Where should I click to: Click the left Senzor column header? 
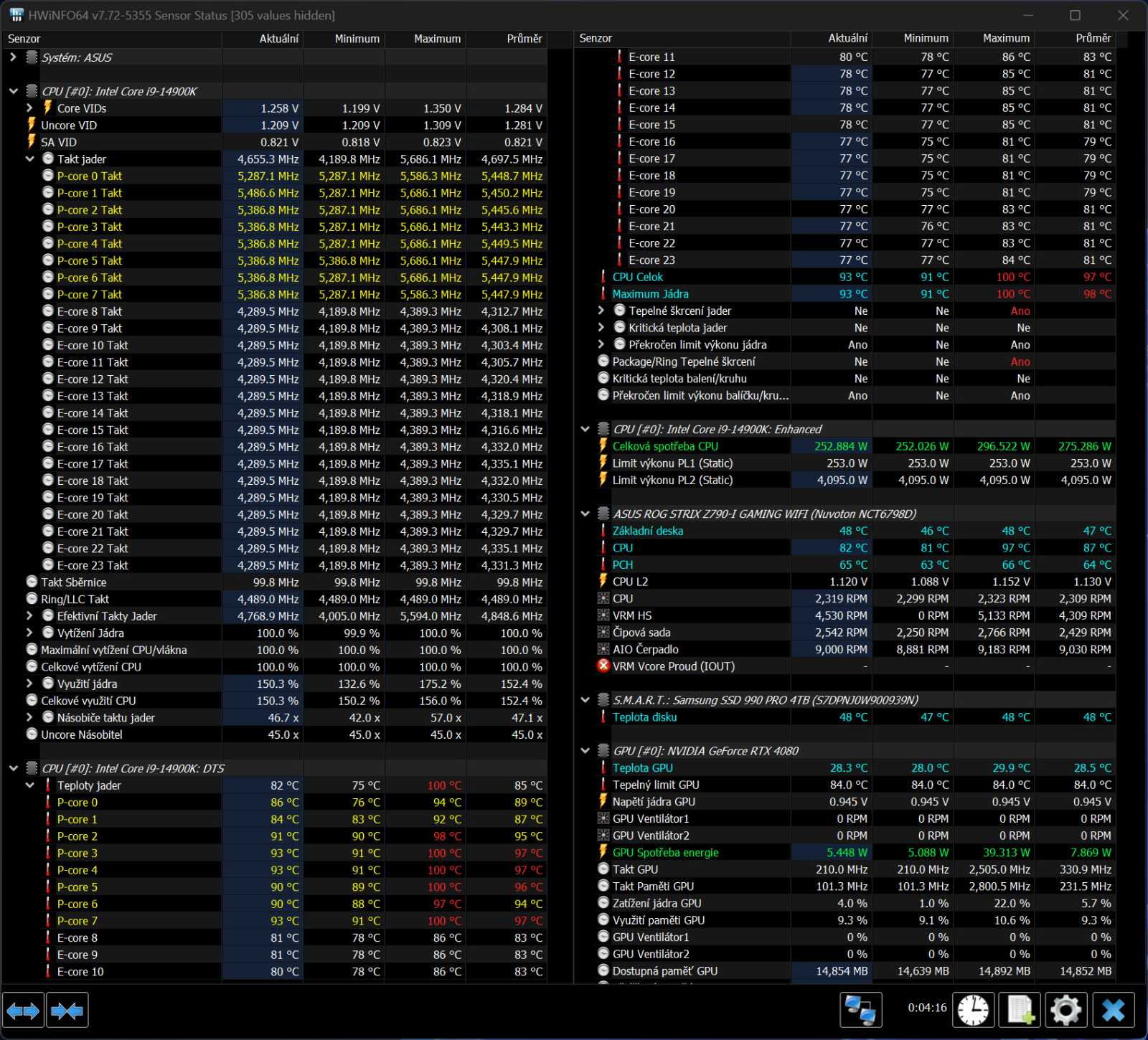coord(111,39)
